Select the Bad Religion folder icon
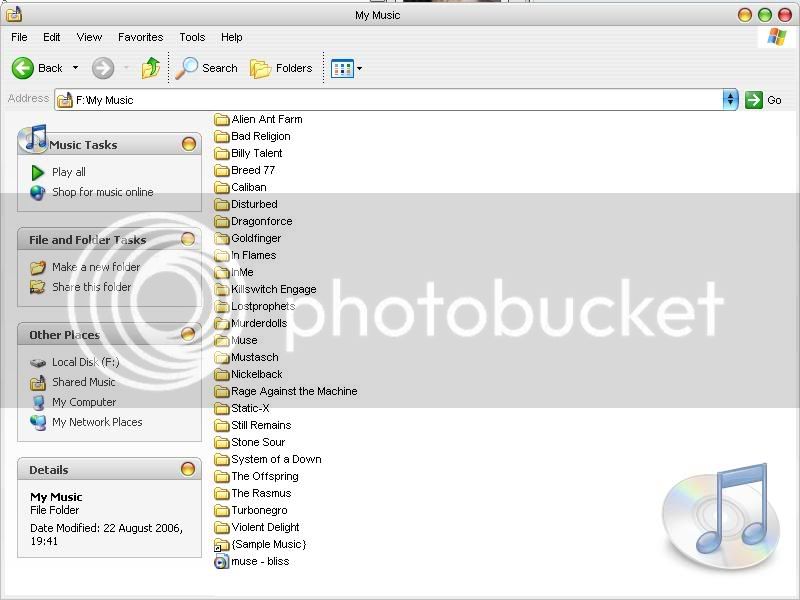 point(221,137)
